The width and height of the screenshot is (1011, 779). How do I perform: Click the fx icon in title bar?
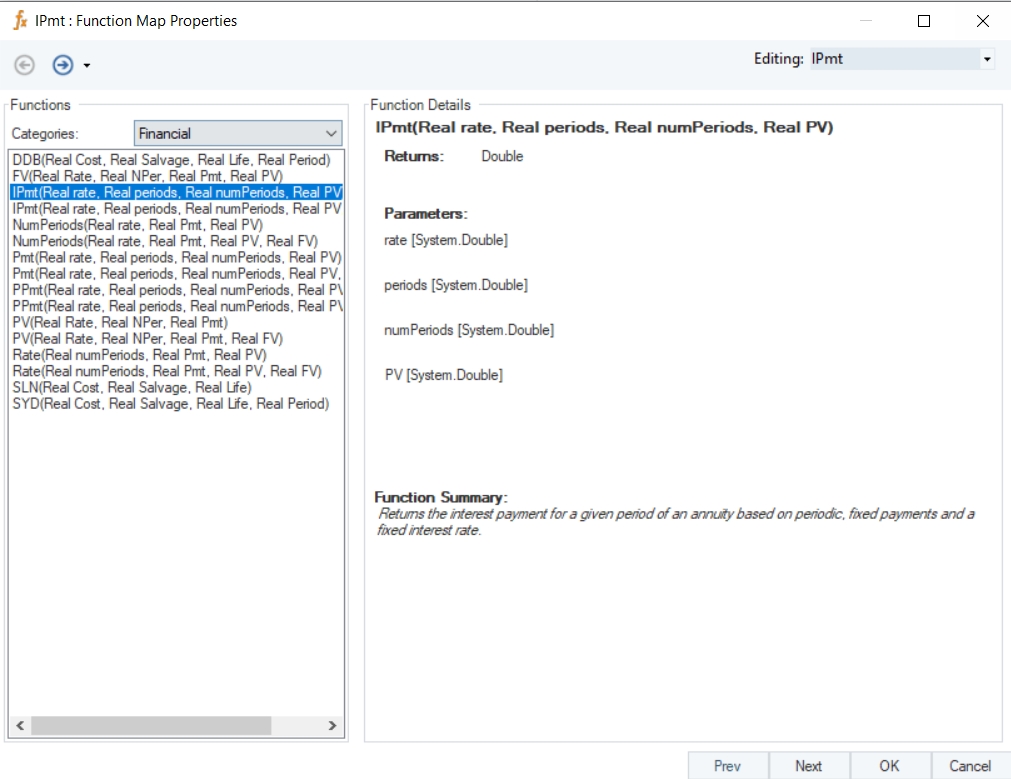click(19, 20)
